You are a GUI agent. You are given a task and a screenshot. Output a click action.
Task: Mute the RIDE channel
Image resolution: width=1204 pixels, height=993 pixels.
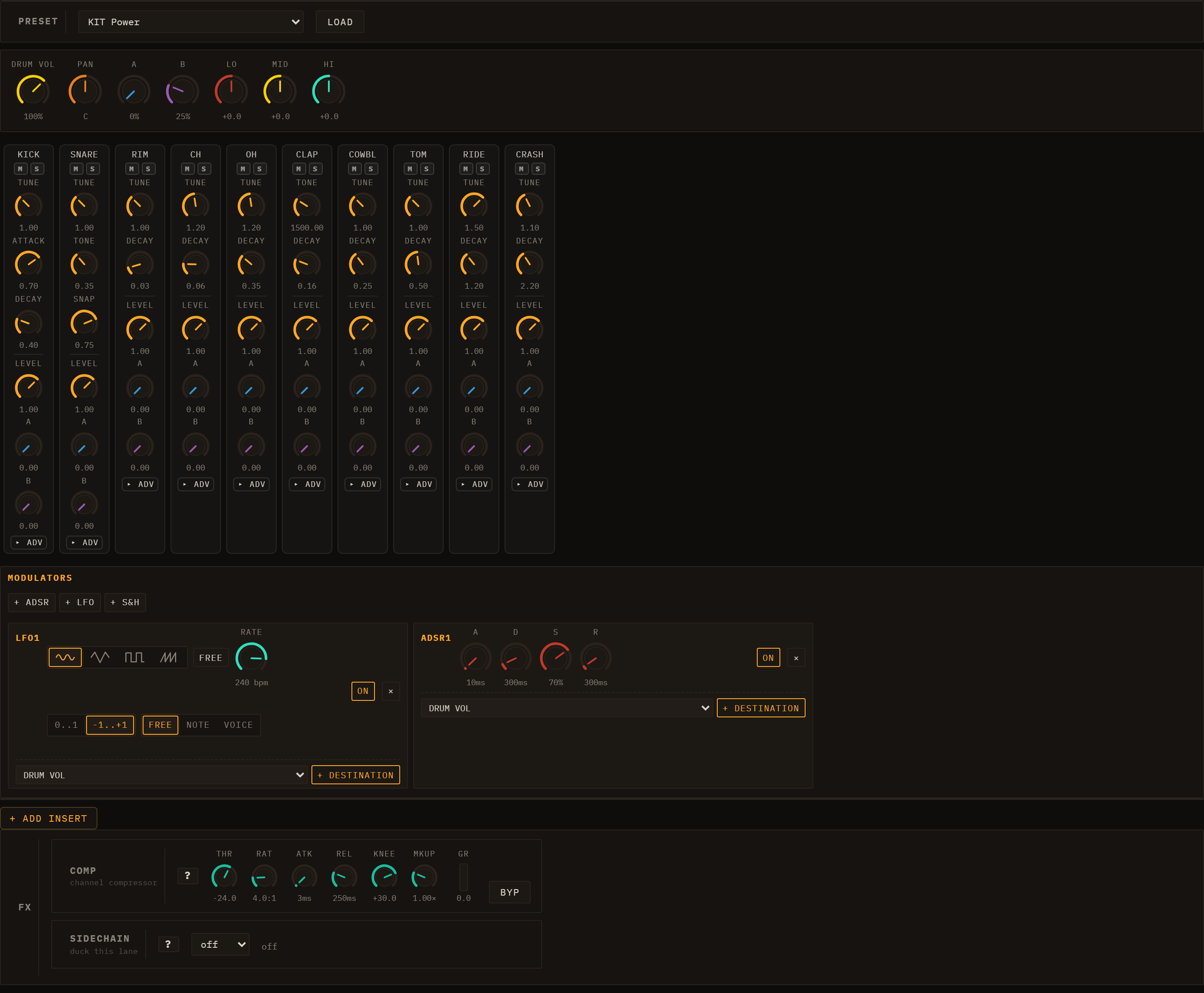click(466, 169)
